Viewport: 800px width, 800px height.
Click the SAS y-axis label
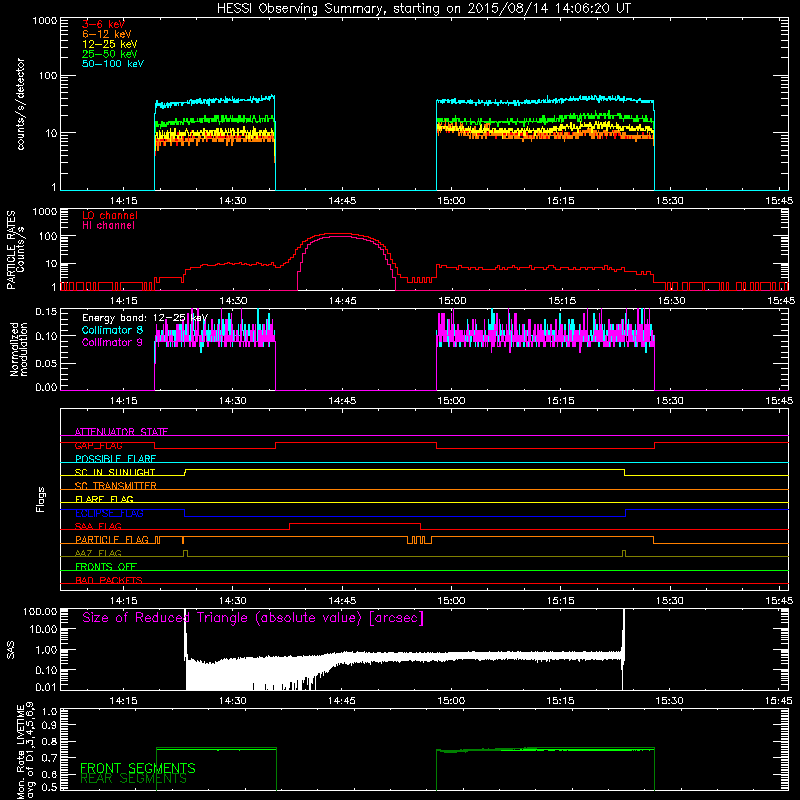pos(10,649)
